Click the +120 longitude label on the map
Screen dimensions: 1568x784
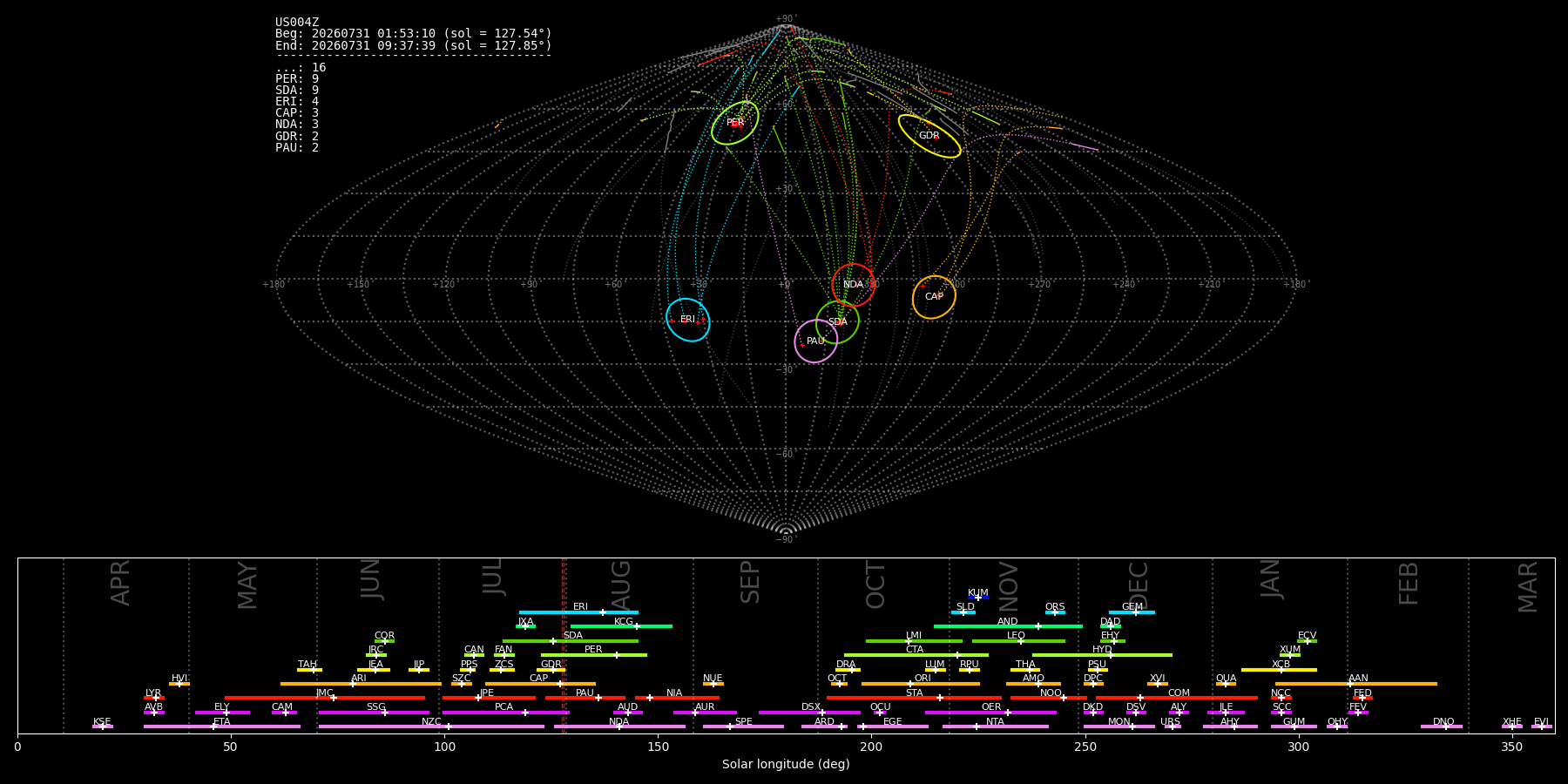click(x=443, y=285)
